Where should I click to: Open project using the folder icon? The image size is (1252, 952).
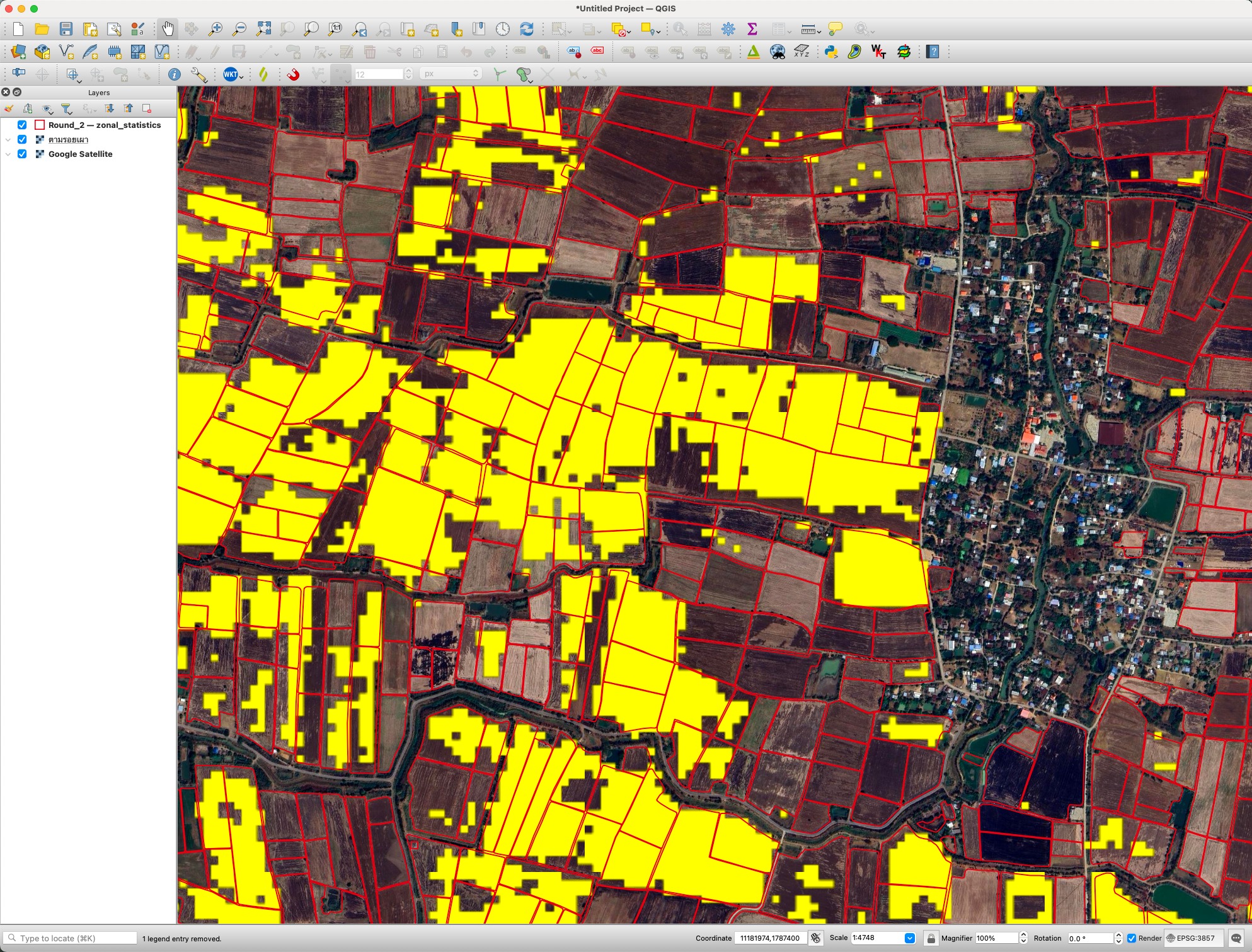(42, 29)
